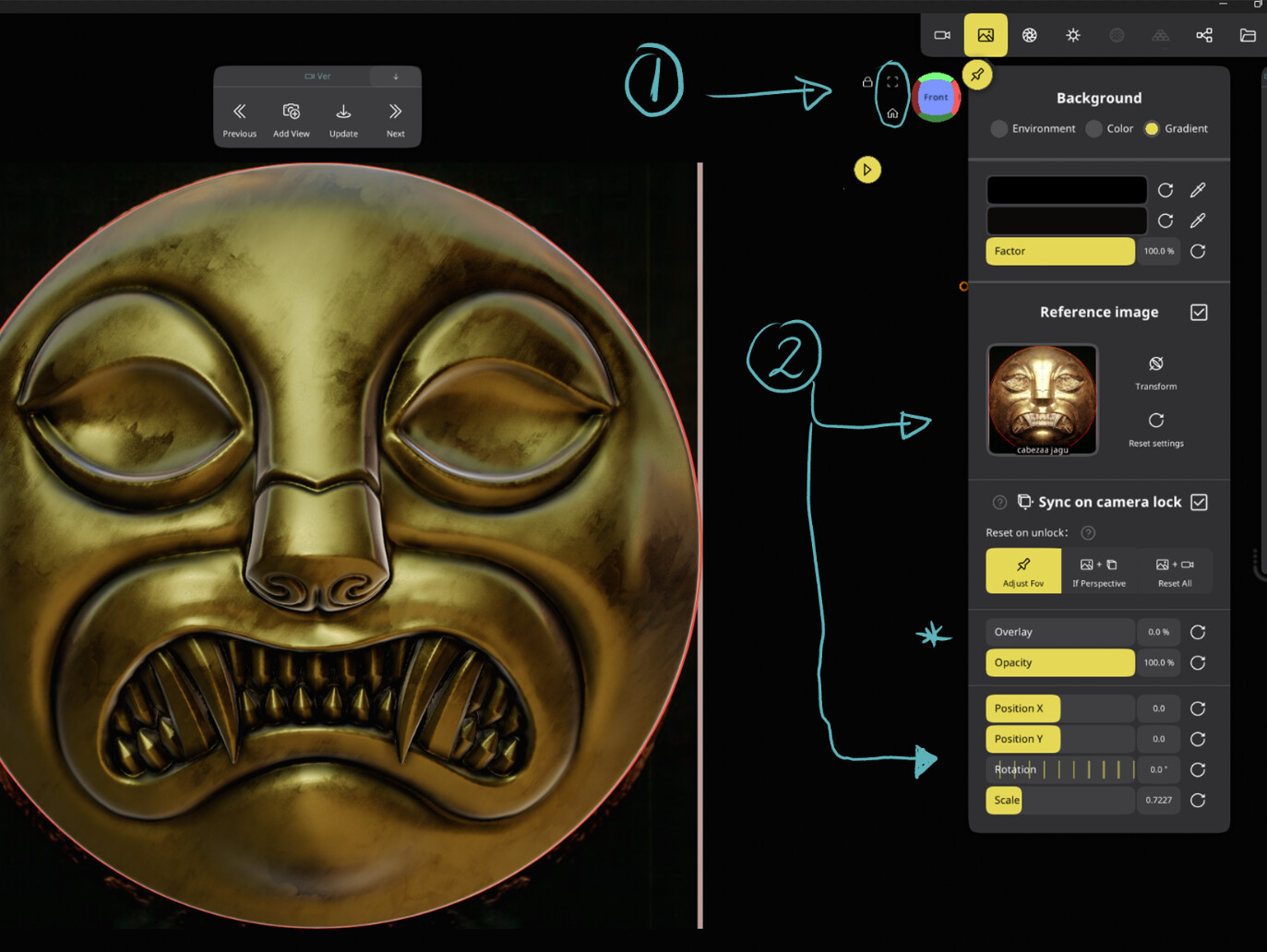
Task: Expand the Ver view panel arrow
Action: pyautogui.click(x=396, y=77)
